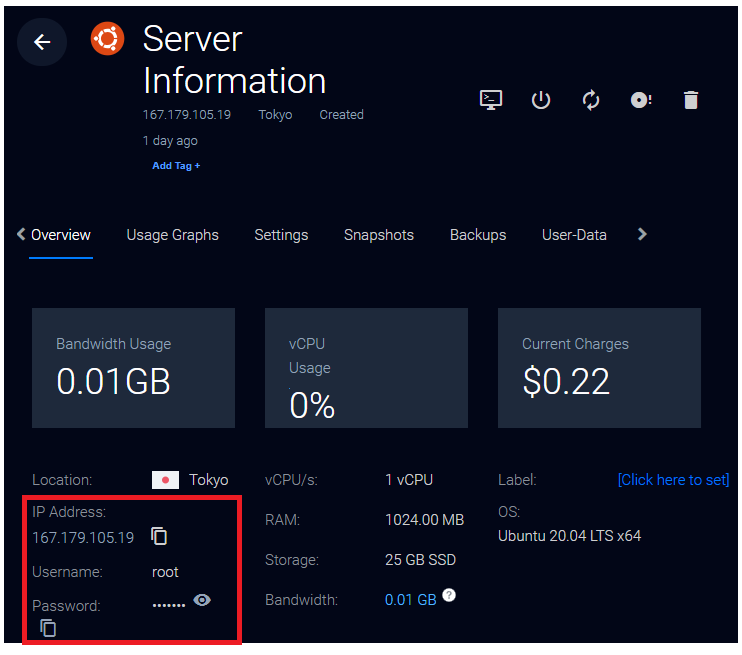Click the 0.01GB usage value
Image resolution: width=742 pixels, height=655 pixels.
click(113, 381)
